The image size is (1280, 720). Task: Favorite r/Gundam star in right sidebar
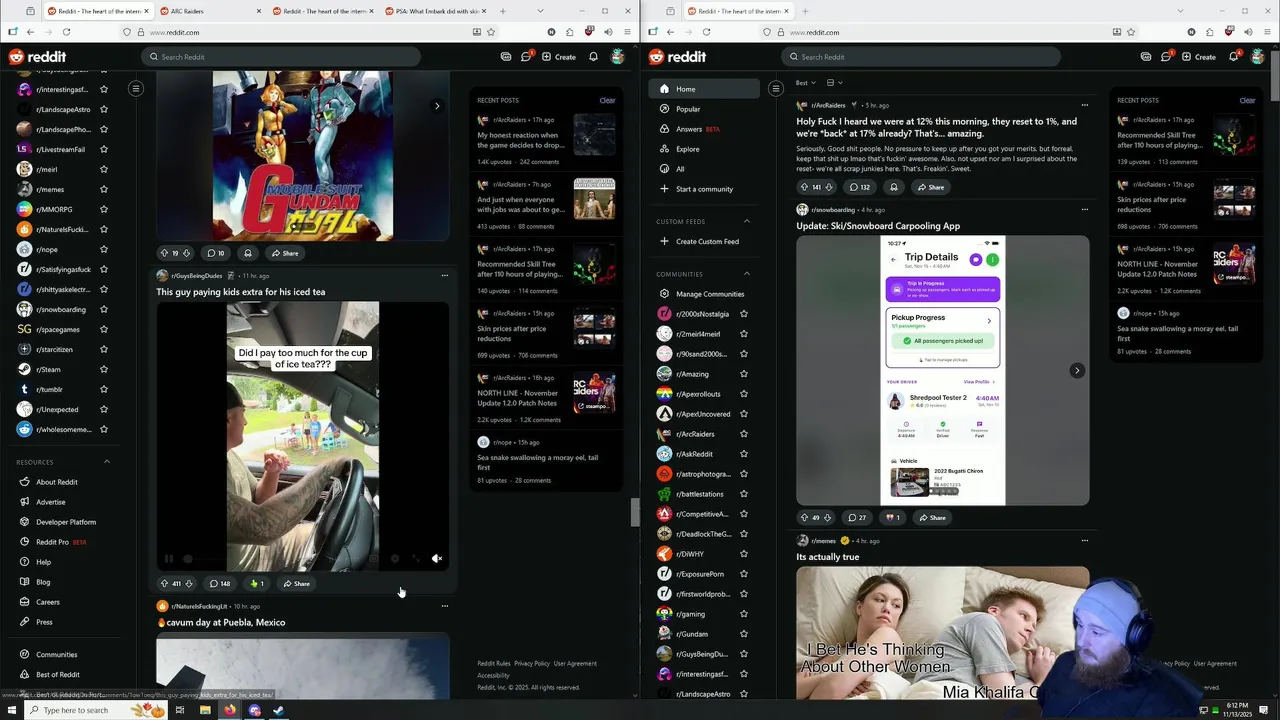(x=743, y=634)
